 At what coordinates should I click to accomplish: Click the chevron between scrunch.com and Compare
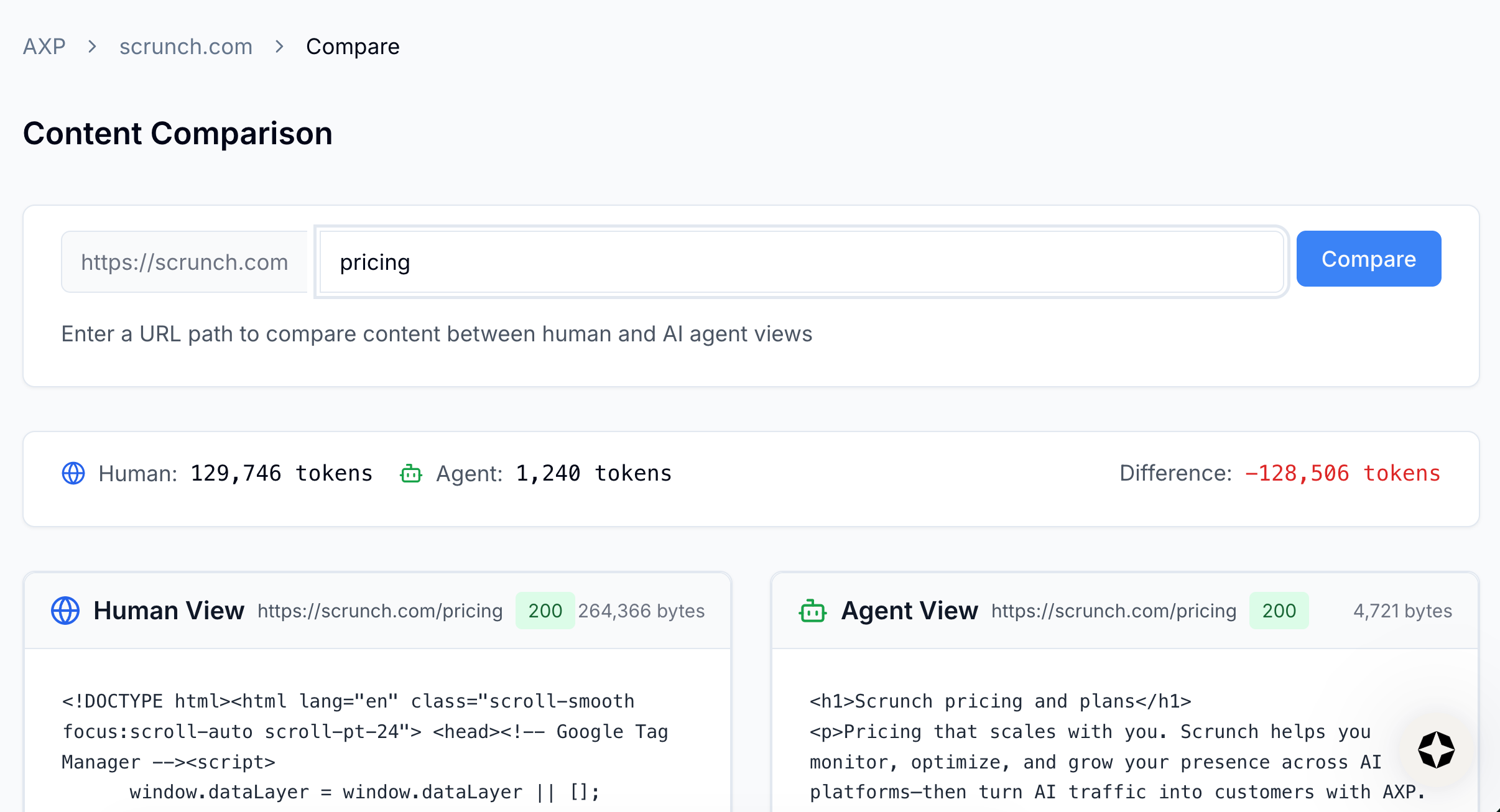click(279, 47)
